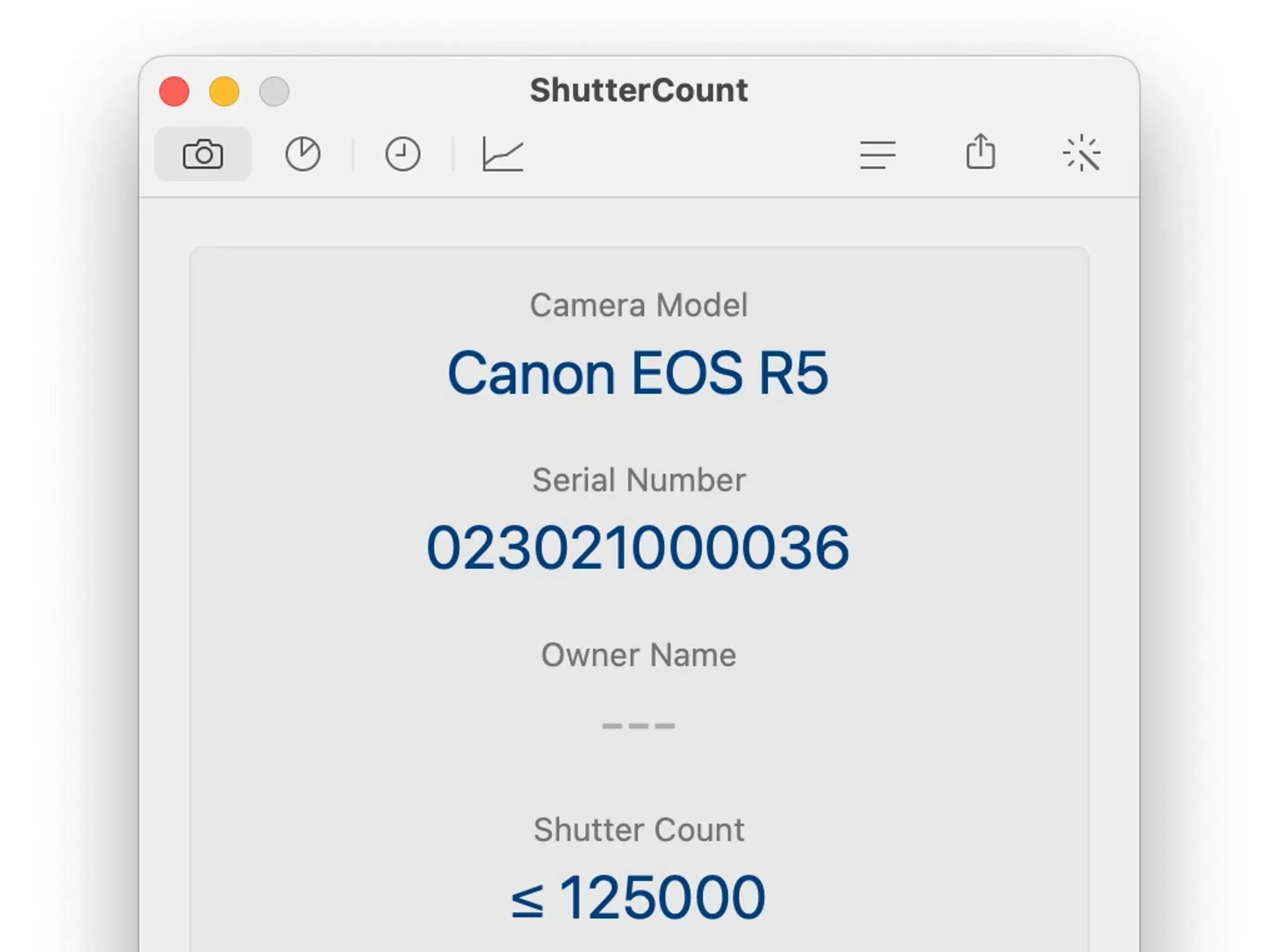Click the empty owner name dashes
Image resolution: width=1270 pixels, height=952 pixels.
click(638, 726)
